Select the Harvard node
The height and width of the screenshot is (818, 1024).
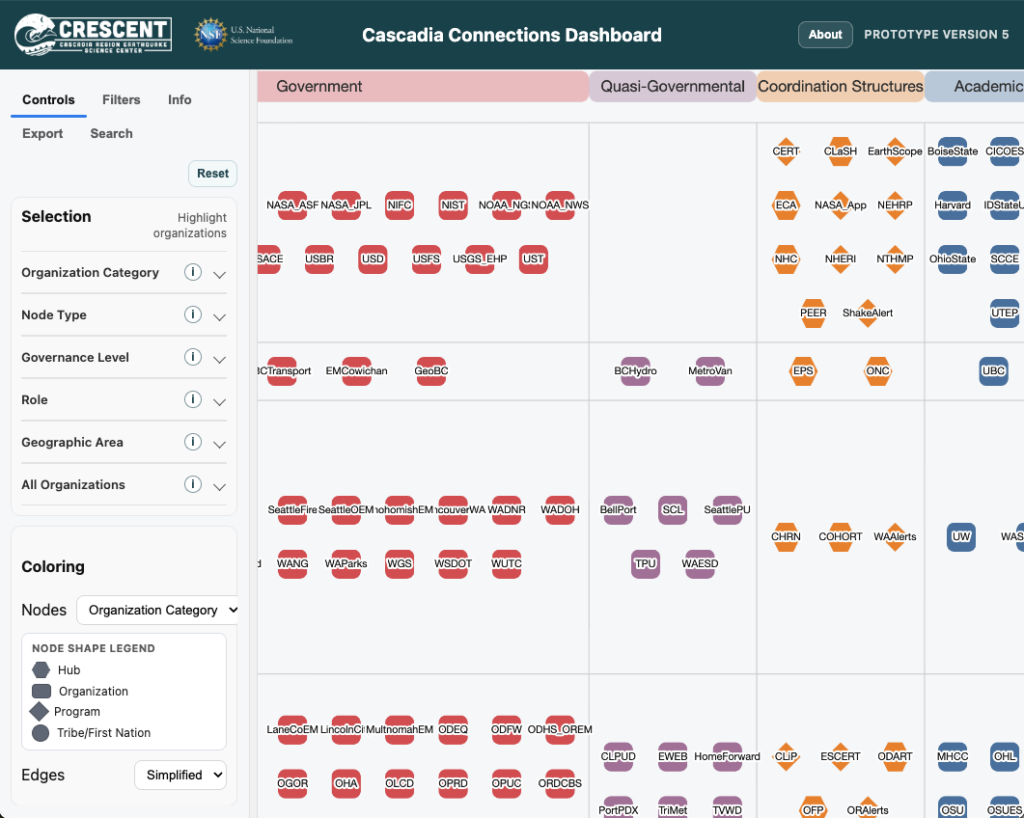pyautogui.click(x=952, y=205)
